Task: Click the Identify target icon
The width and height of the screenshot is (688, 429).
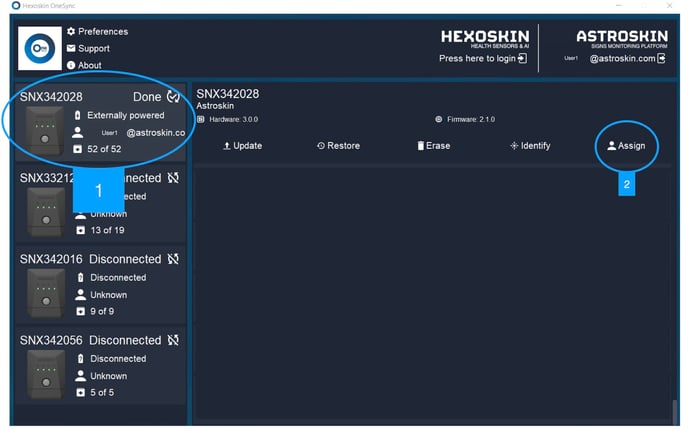Action: (514, 146)
